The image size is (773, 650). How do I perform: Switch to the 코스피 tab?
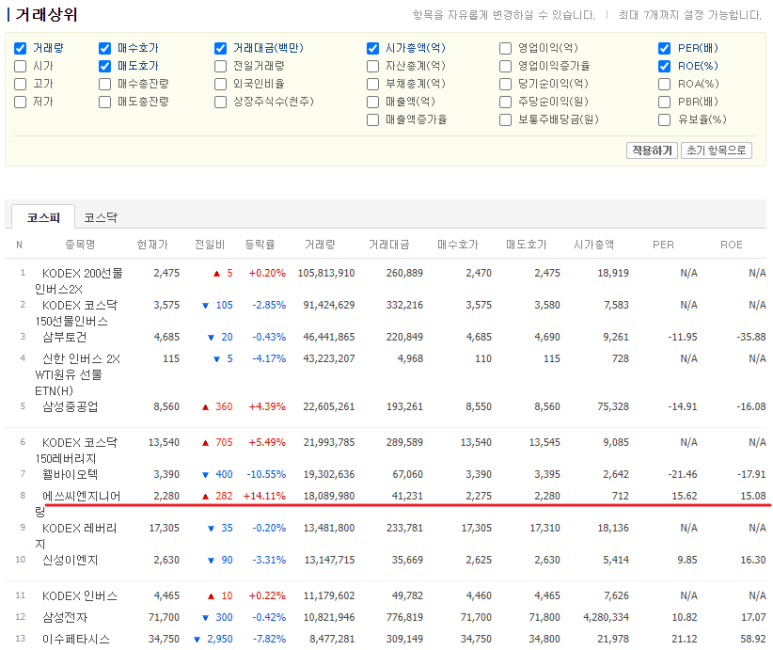pyautogui.click(x=43, y=217)
